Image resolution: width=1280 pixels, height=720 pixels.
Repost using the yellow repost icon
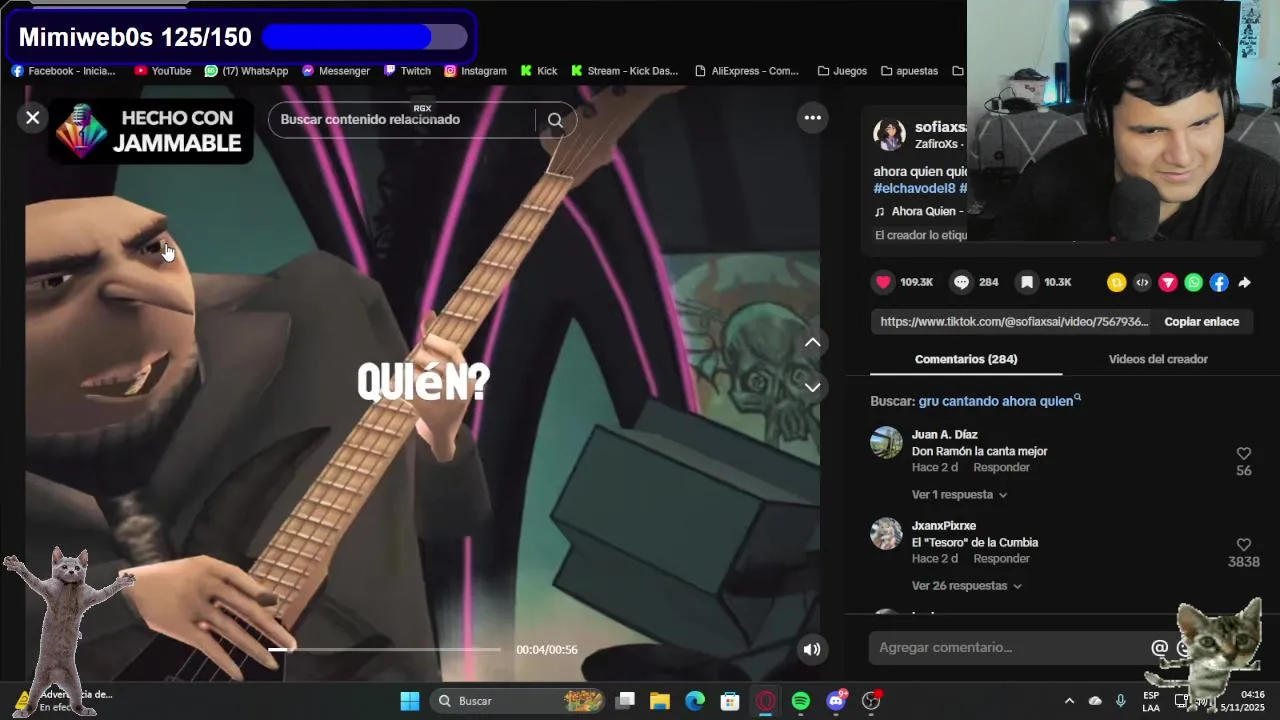(x=1116, y=283)
